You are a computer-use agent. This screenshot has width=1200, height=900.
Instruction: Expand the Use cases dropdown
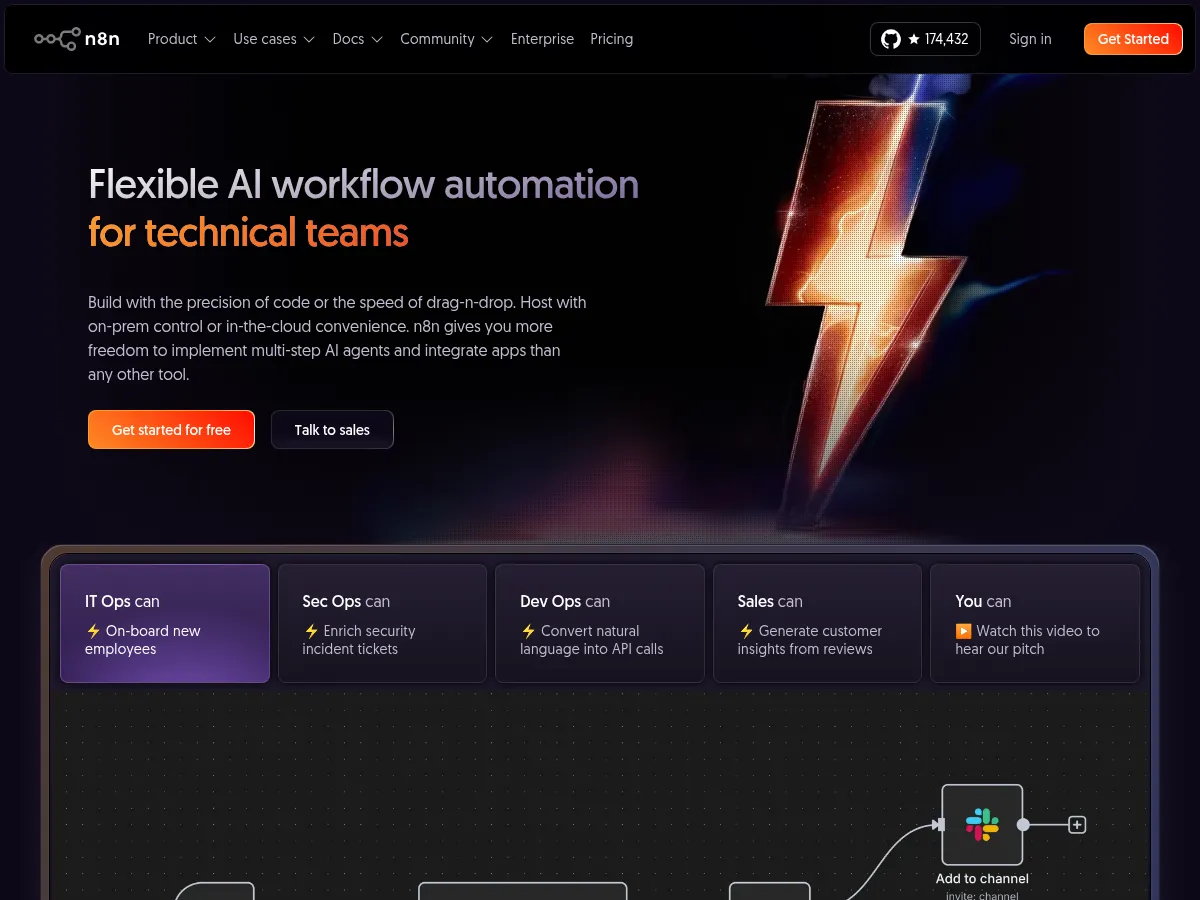point(273,39)
